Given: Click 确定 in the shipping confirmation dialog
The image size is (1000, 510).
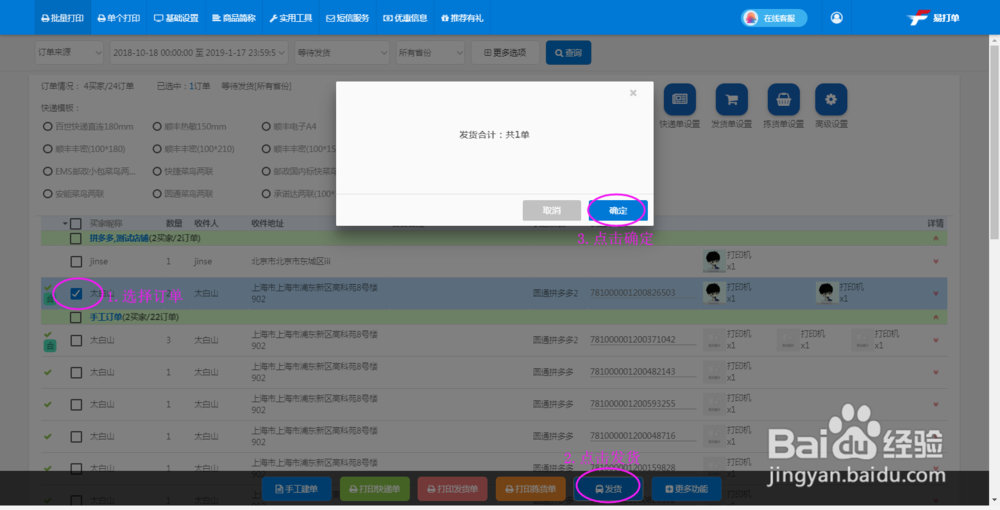Looking at the screenshot, I should pos(618,210).
